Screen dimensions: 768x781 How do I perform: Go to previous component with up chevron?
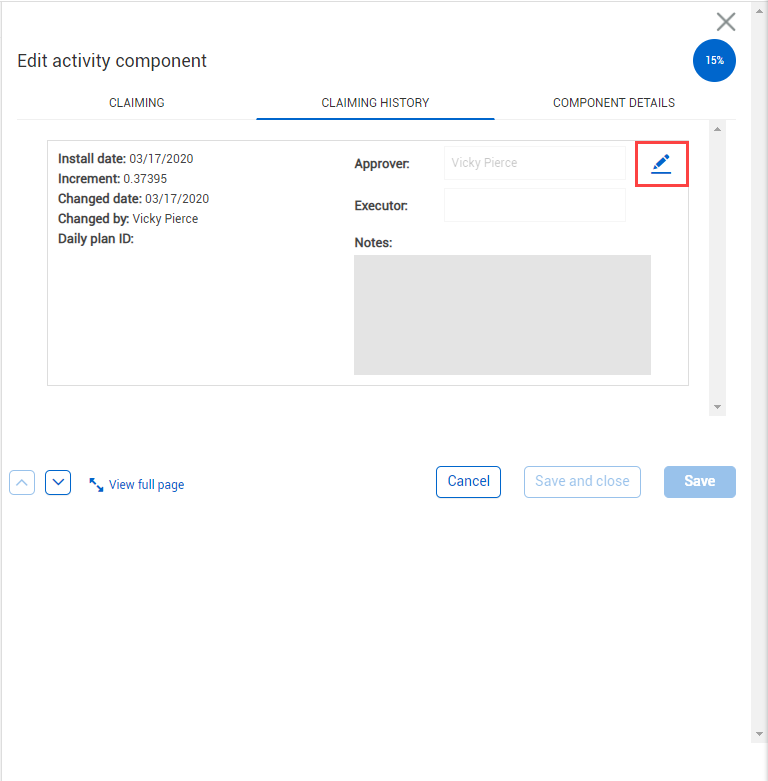(x=22, y=482)
